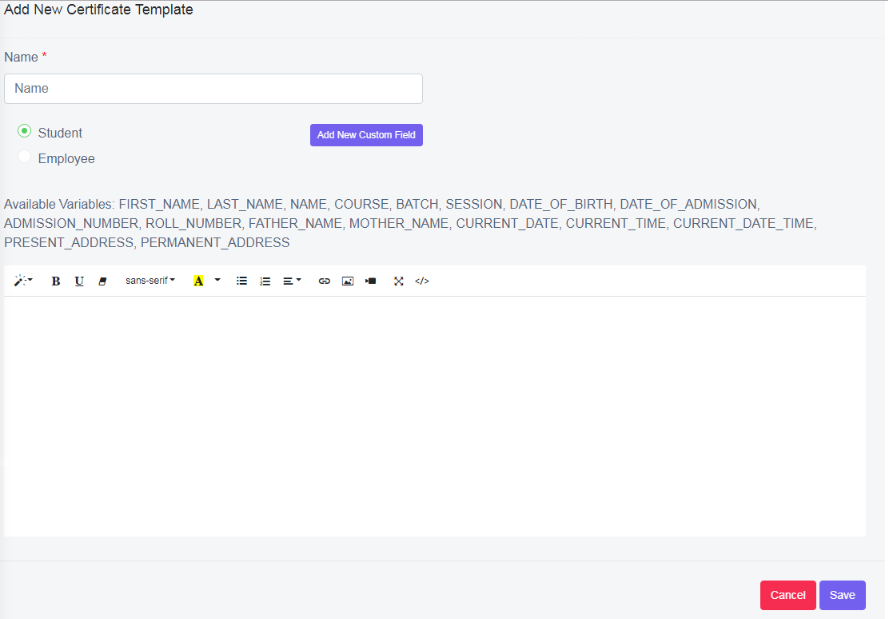Open the magic wand style menu
888x619 pixels.
23,281
